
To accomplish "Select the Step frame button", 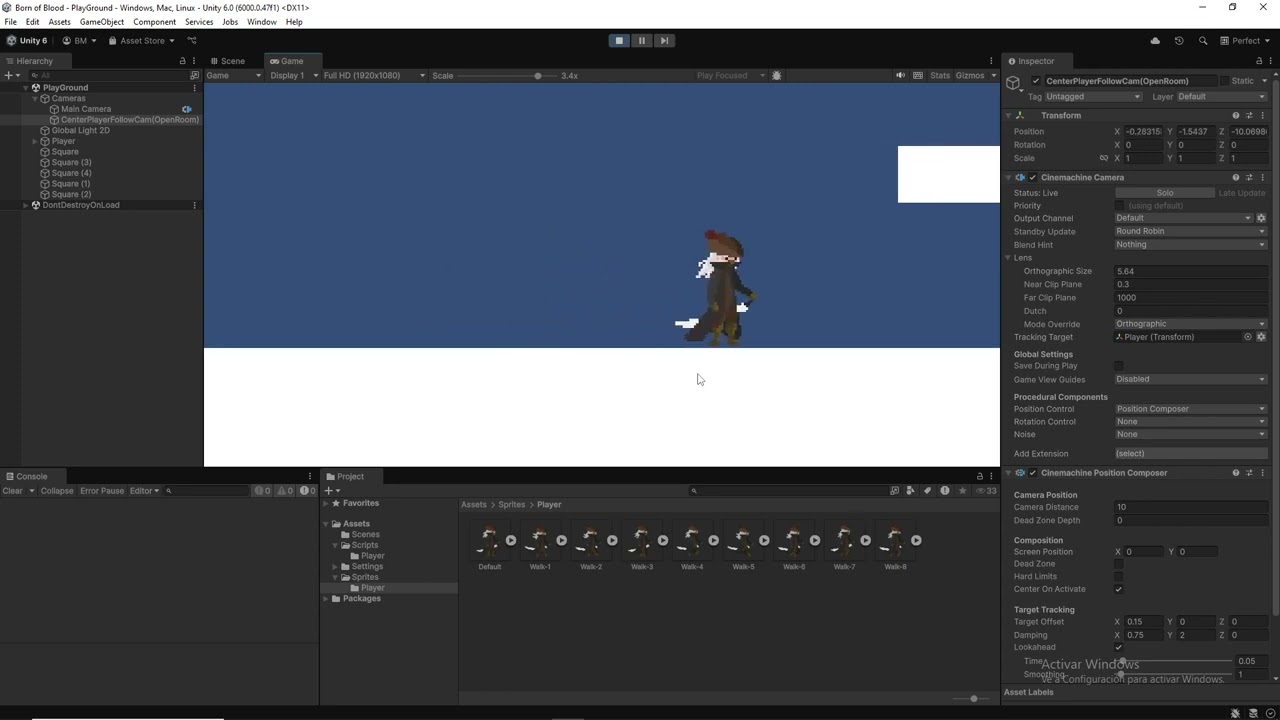I will click(664, 40).
